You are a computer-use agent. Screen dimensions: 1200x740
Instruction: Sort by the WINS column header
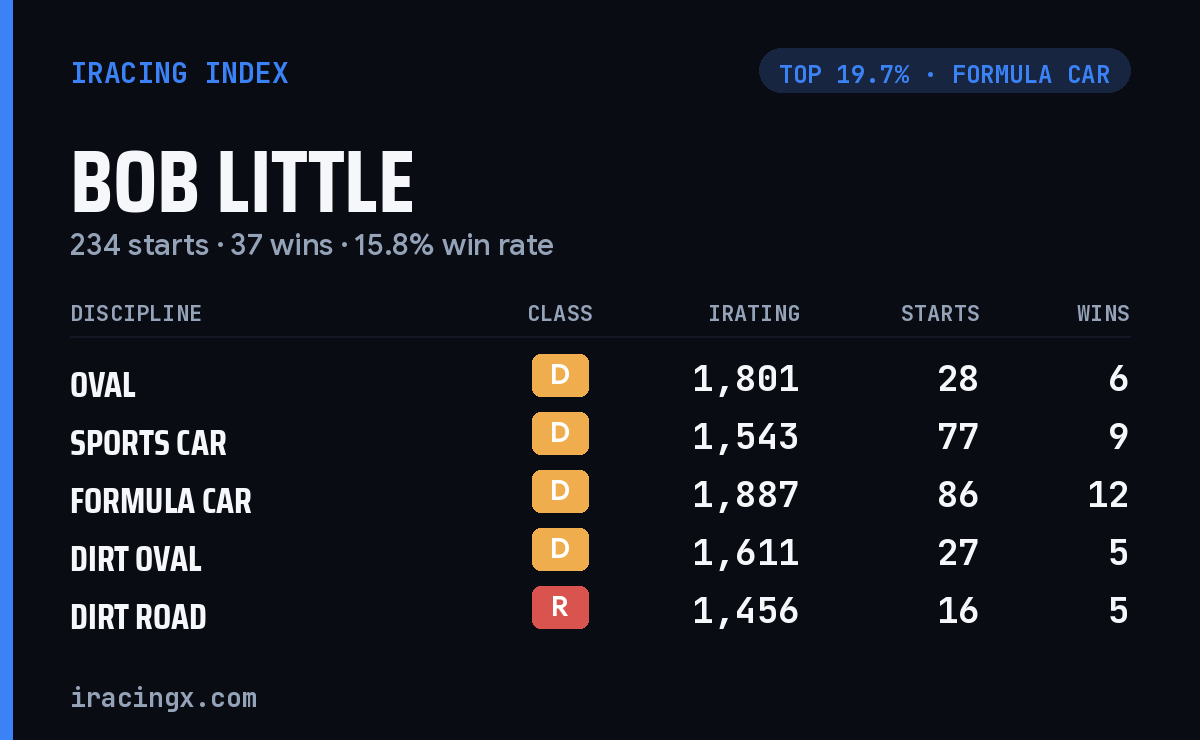(1103, 314)
